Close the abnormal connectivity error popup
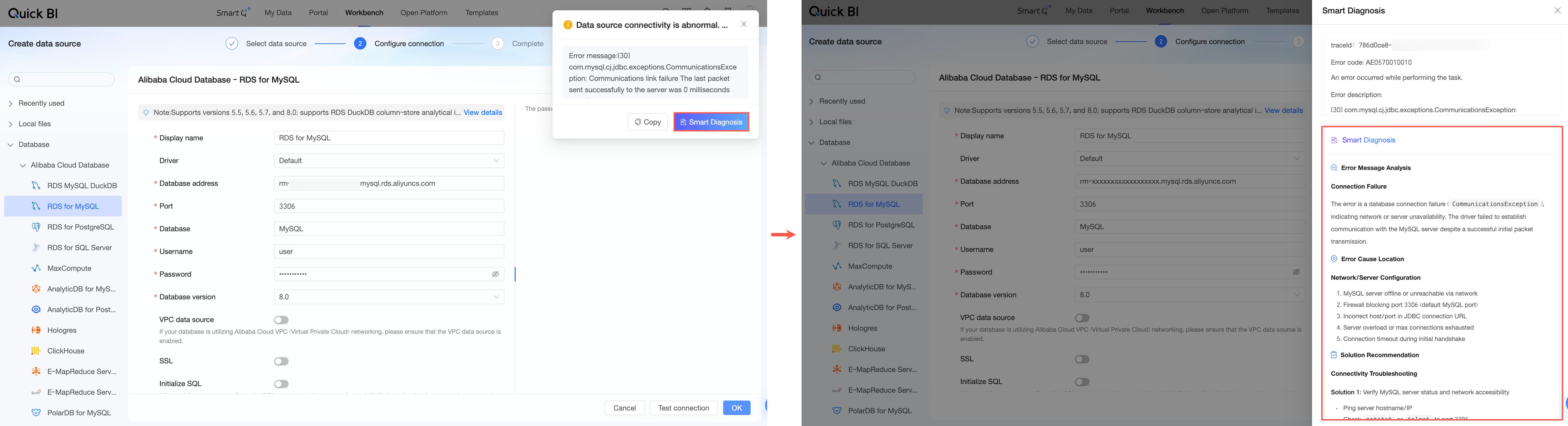The image size is (1568, 426). (x=744, y=24)
